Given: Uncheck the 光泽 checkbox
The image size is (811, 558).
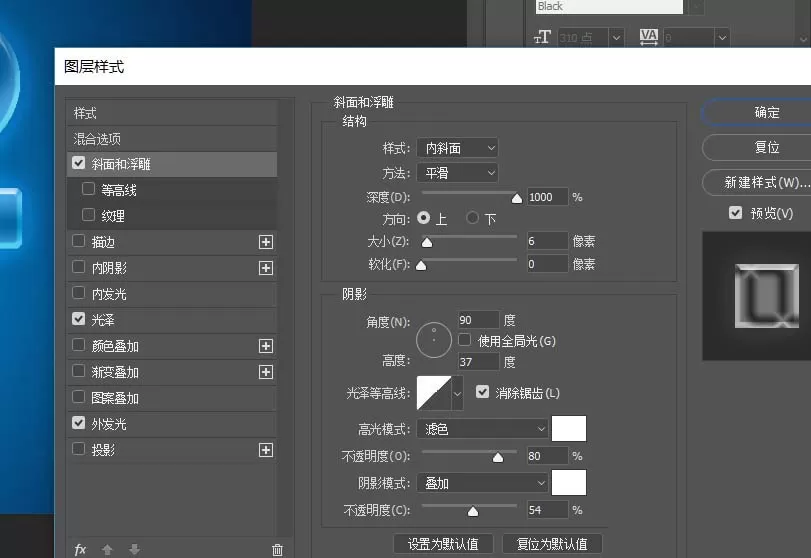Looking at the screenshot, I should [x=79, y=319].
